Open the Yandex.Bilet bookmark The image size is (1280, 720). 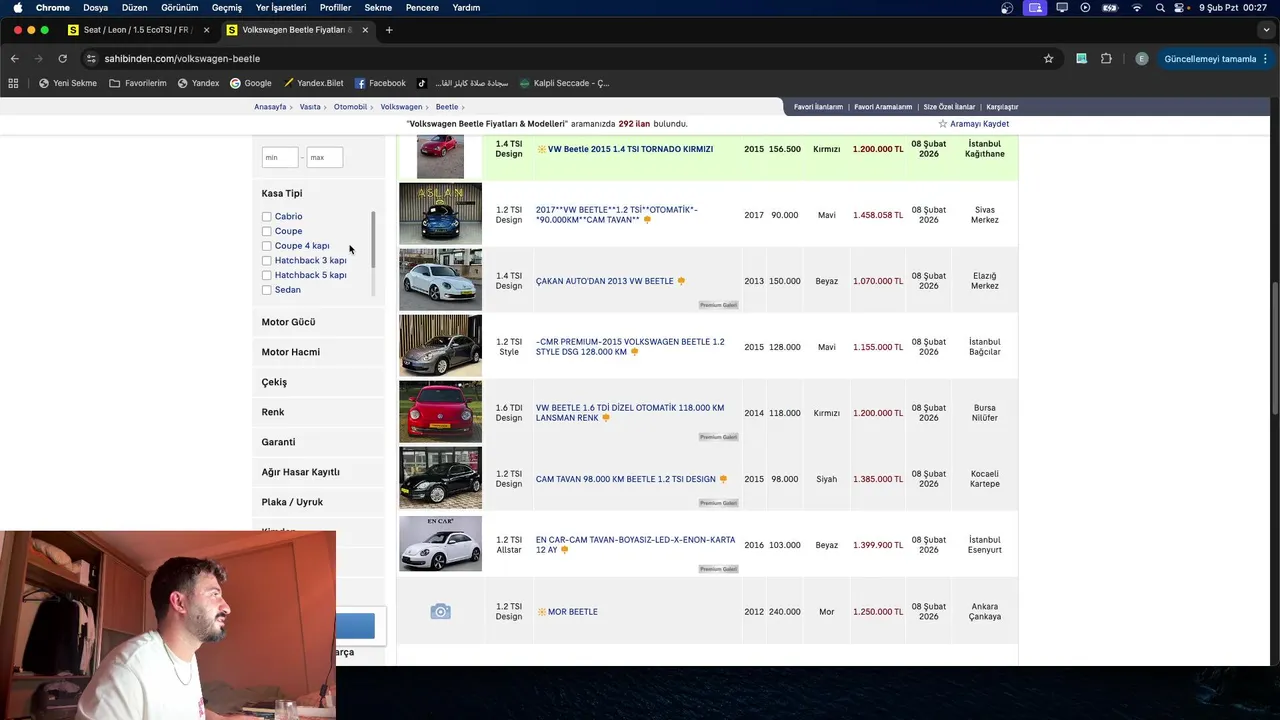(314, 83)
